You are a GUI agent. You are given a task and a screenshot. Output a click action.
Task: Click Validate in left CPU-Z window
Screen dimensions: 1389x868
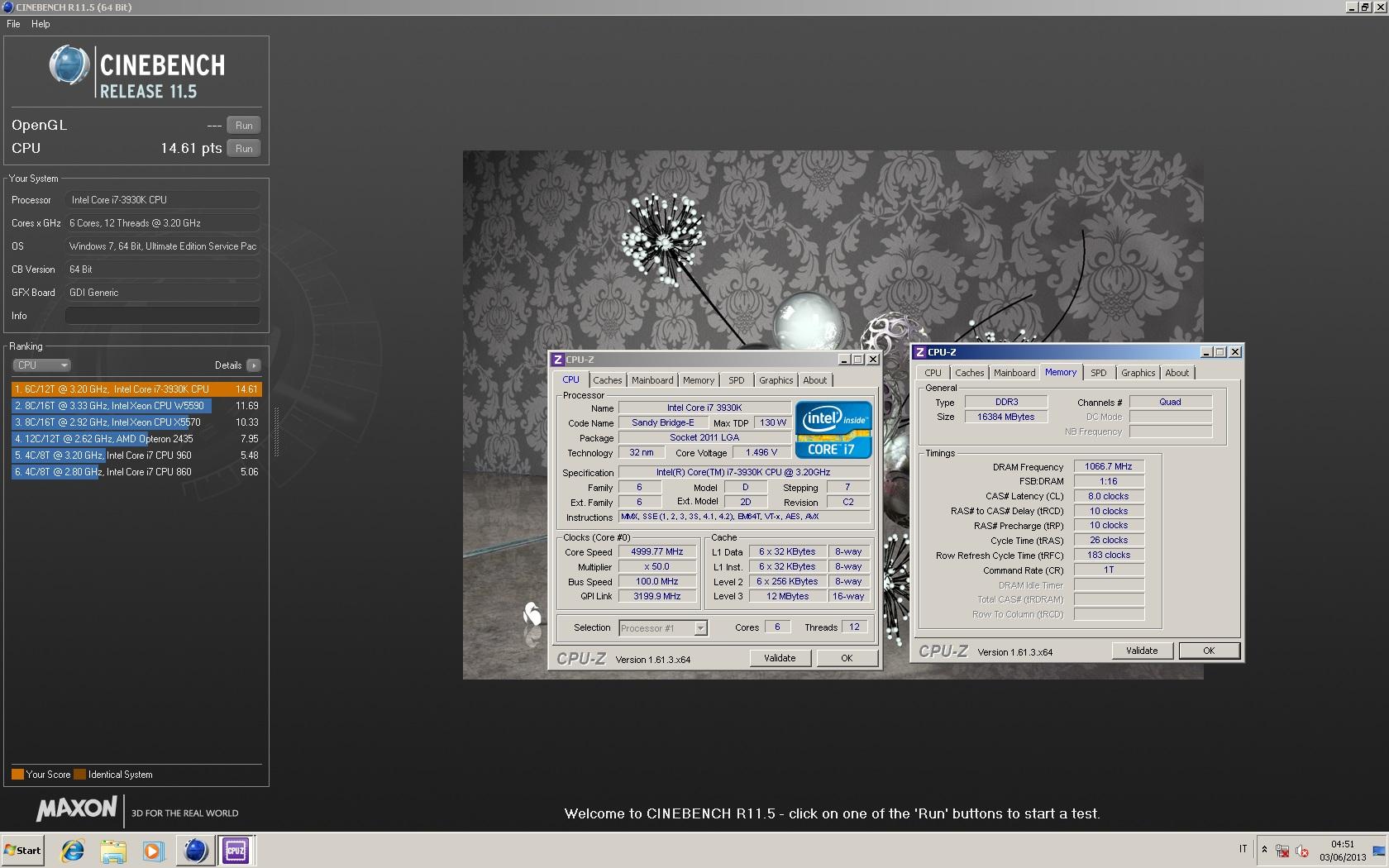coord(780,658)
